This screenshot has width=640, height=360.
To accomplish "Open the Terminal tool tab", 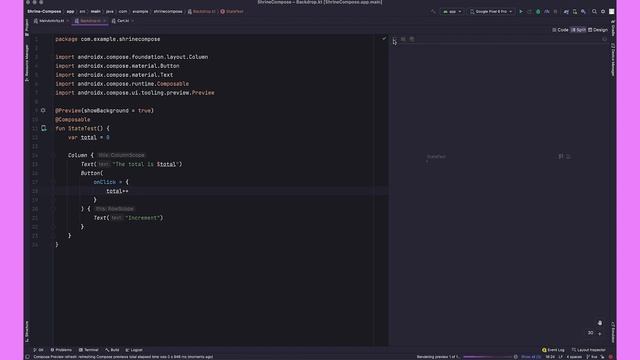I will pos(89,350).
